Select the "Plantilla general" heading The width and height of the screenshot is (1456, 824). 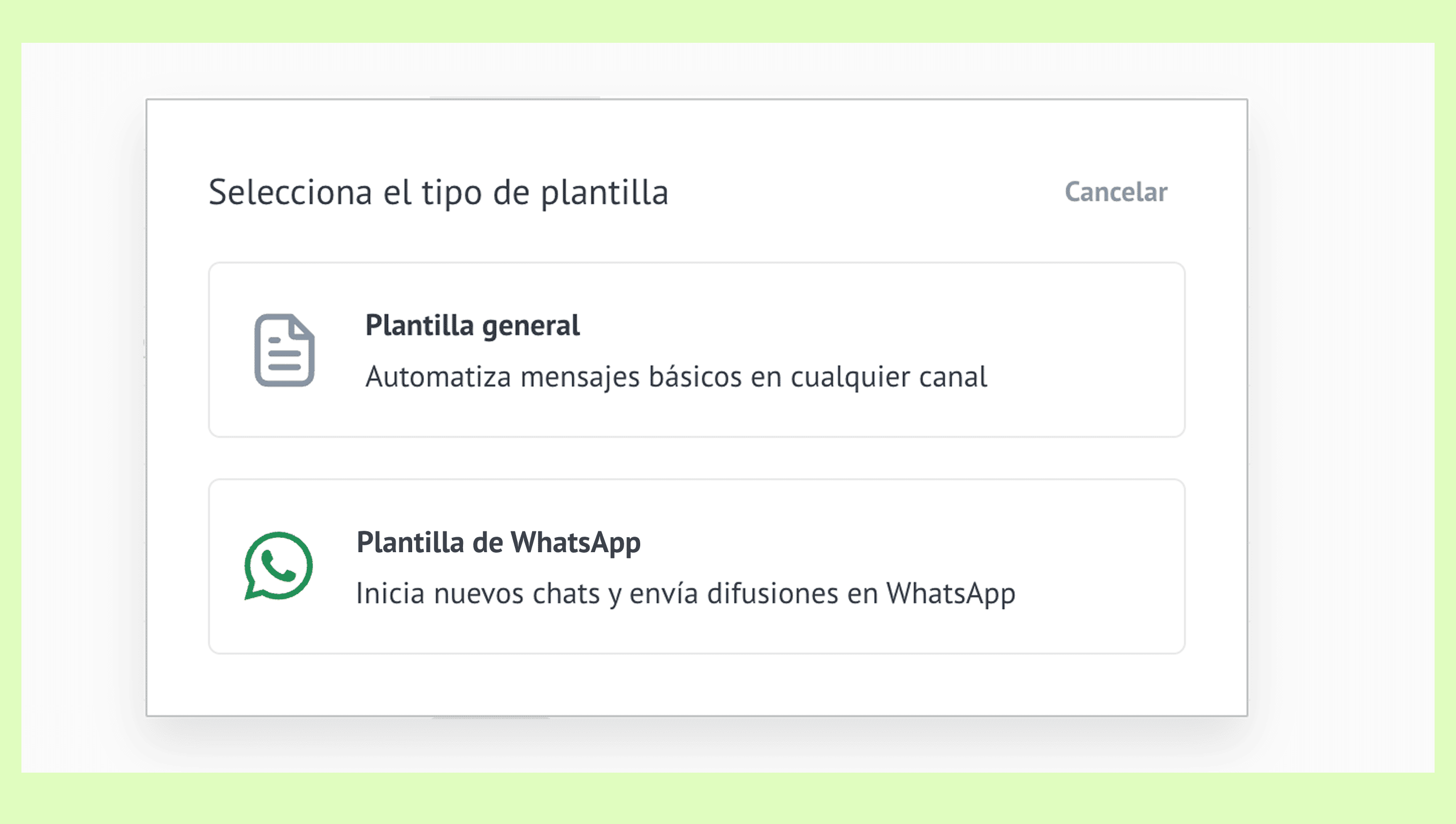[472, 325]
